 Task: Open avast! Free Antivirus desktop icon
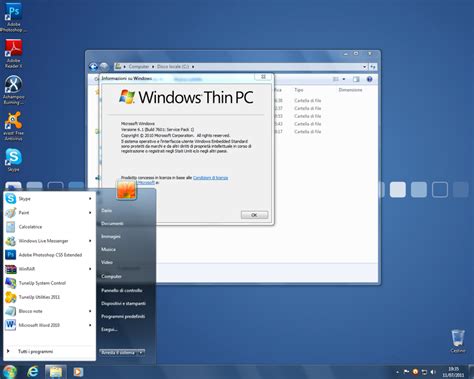(13, 126)
